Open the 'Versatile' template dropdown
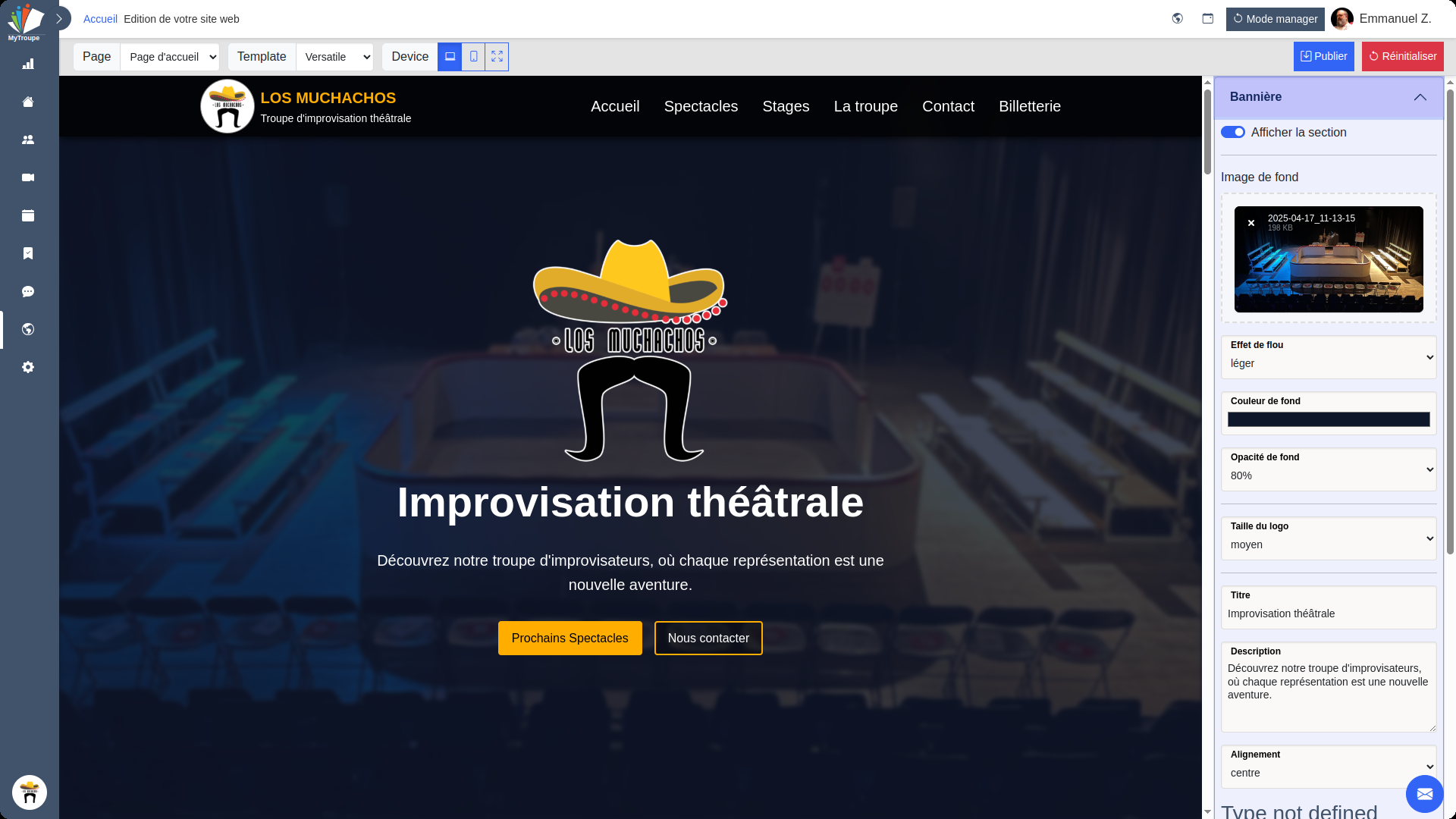1456x819 pixels. click(x=335, y=56)
